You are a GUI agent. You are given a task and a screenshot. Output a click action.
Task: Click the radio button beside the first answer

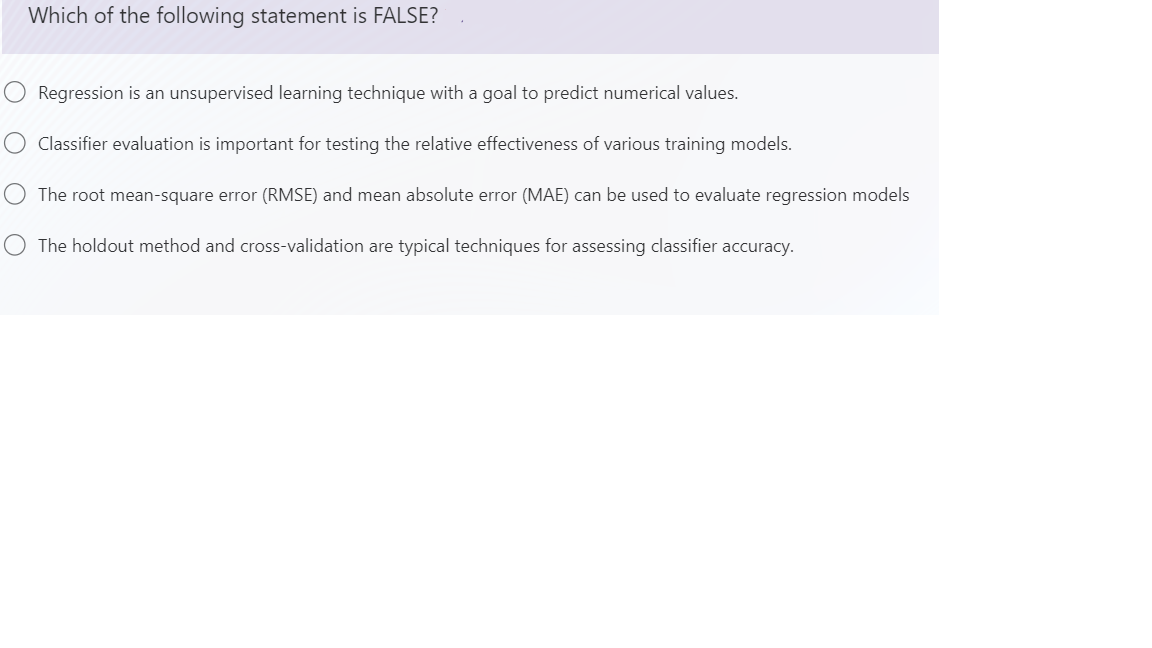(x=15, y=92)
